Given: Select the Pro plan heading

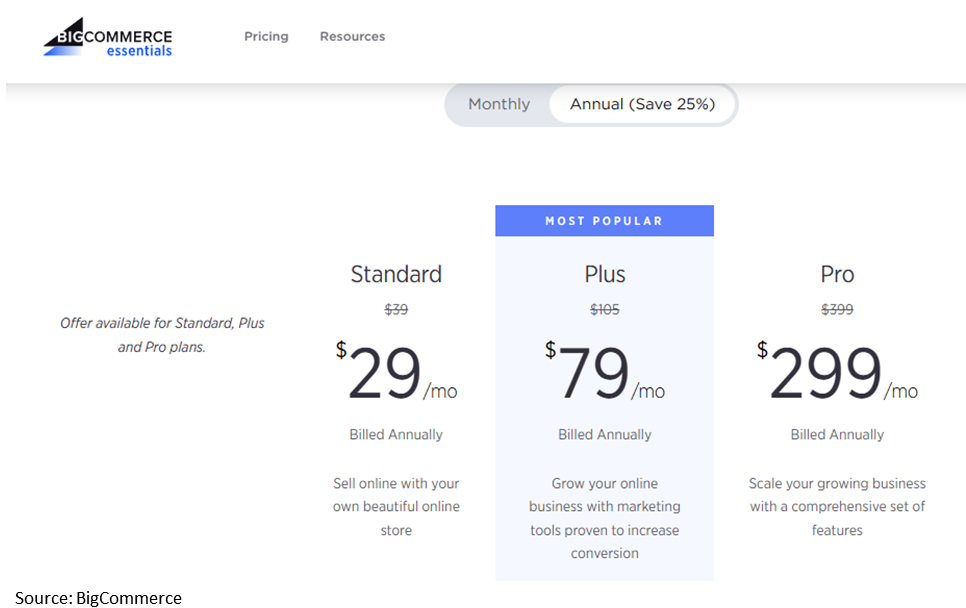Looking at the screenshot, I should click(837, 274).
